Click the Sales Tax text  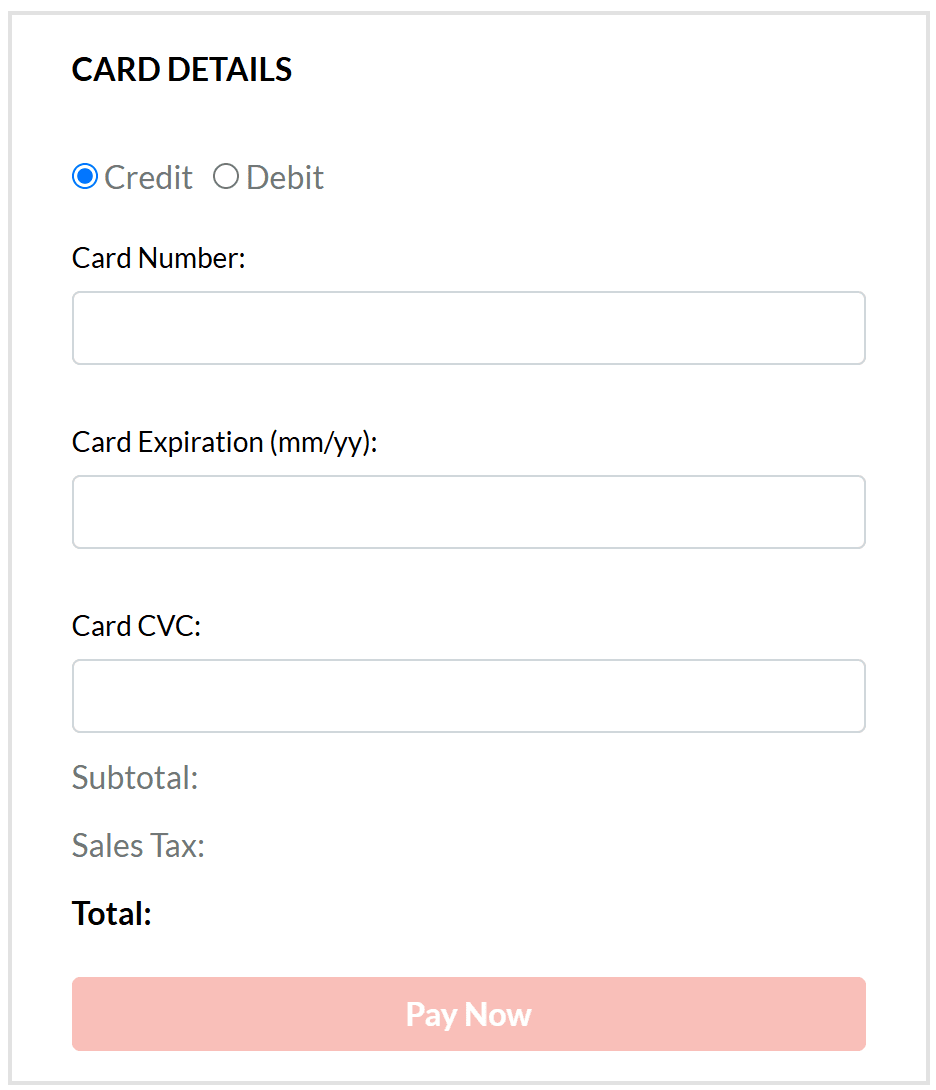[138, 846]
